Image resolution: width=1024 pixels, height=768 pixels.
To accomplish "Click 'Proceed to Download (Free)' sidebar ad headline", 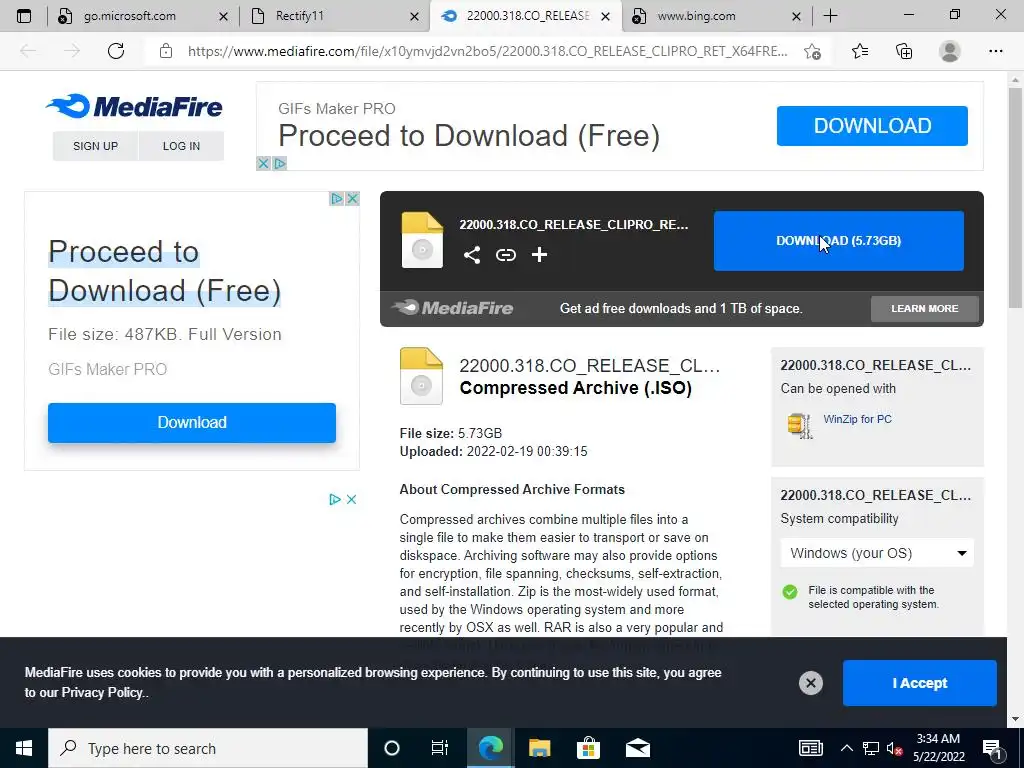I will pyautogui.click(x=165, y=271).
